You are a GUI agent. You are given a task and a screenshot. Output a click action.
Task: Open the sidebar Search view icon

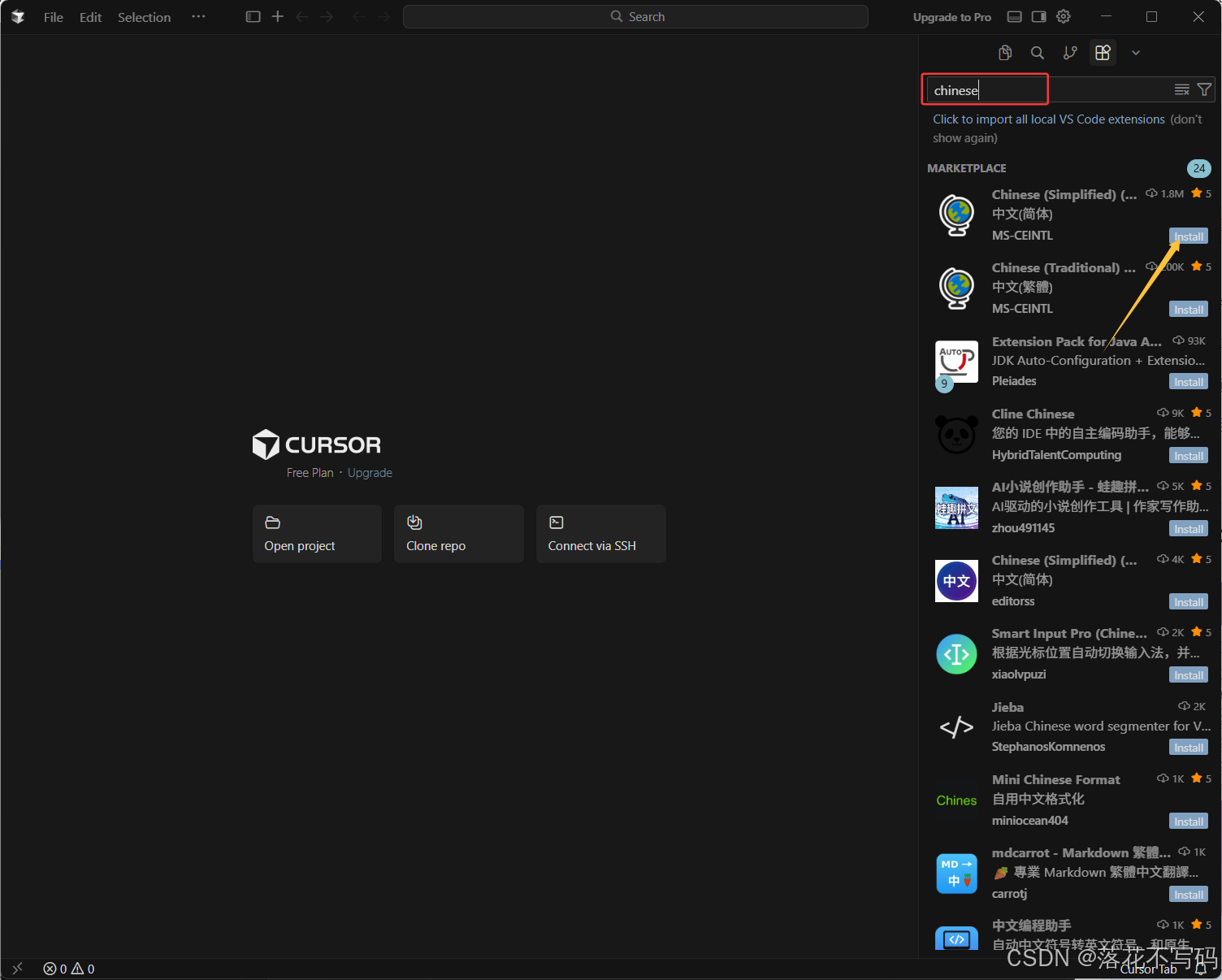coord(1038,53)
